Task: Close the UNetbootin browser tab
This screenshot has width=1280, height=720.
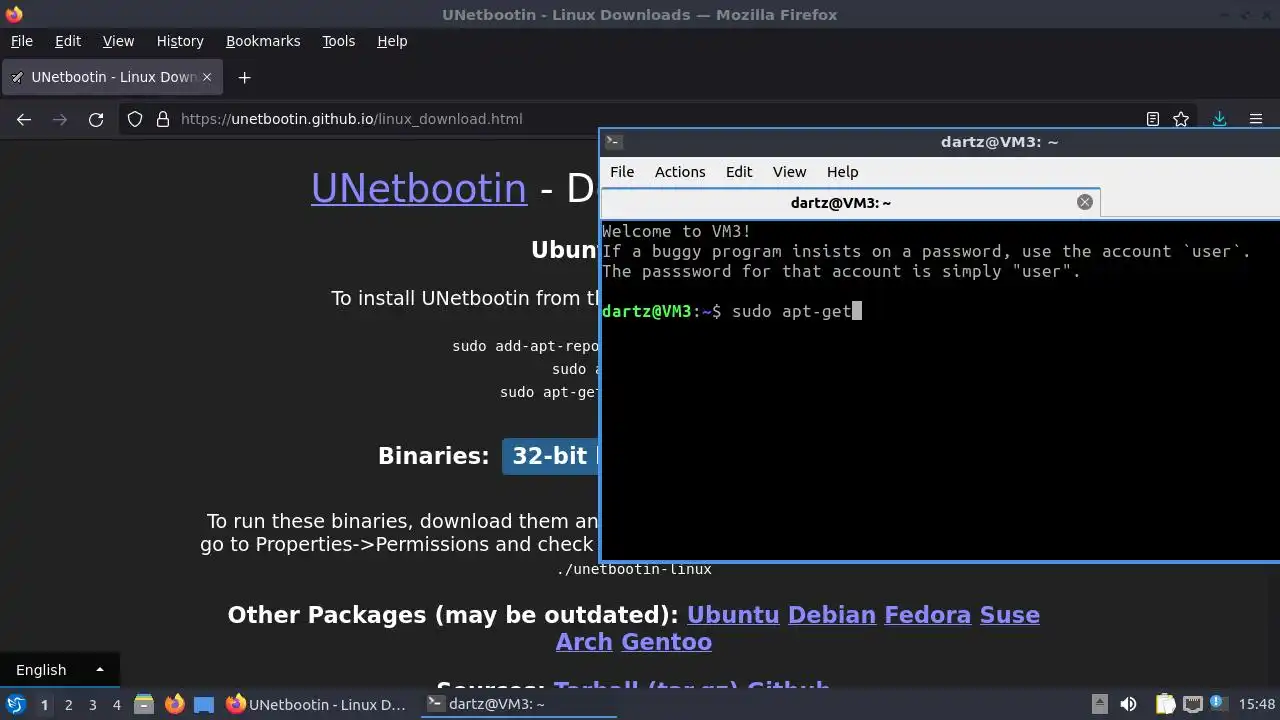Action: click(207, 77)
